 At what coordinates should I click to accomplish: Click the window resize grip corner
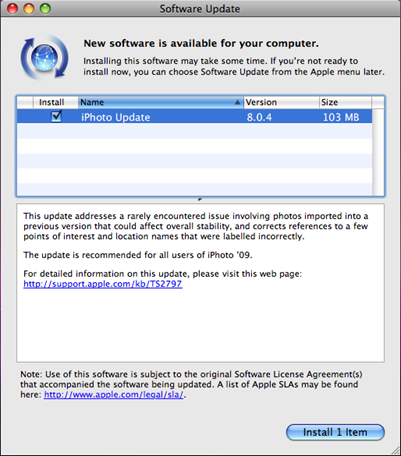point(395,450)
